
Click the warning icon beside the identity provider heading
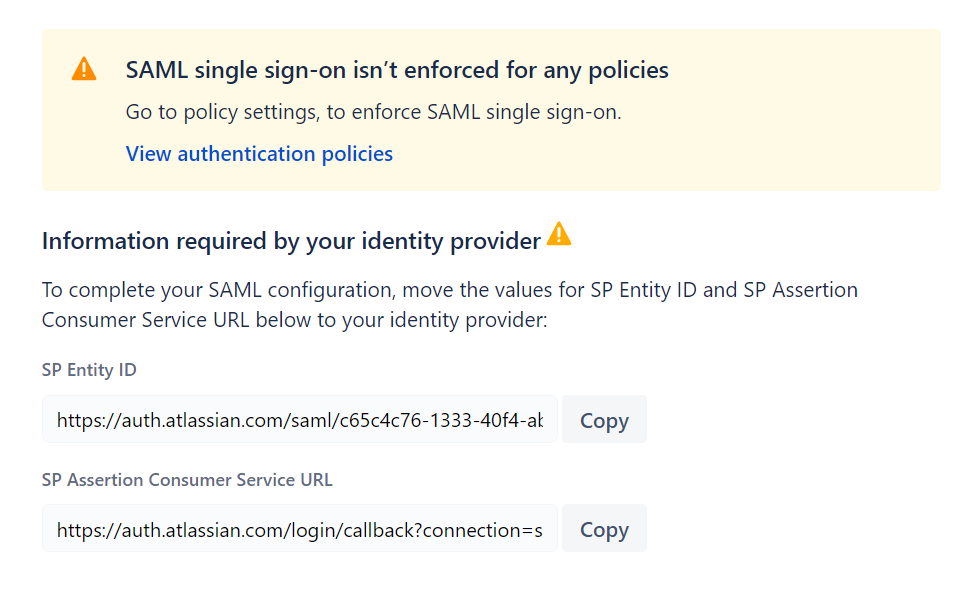pos(559,234)
